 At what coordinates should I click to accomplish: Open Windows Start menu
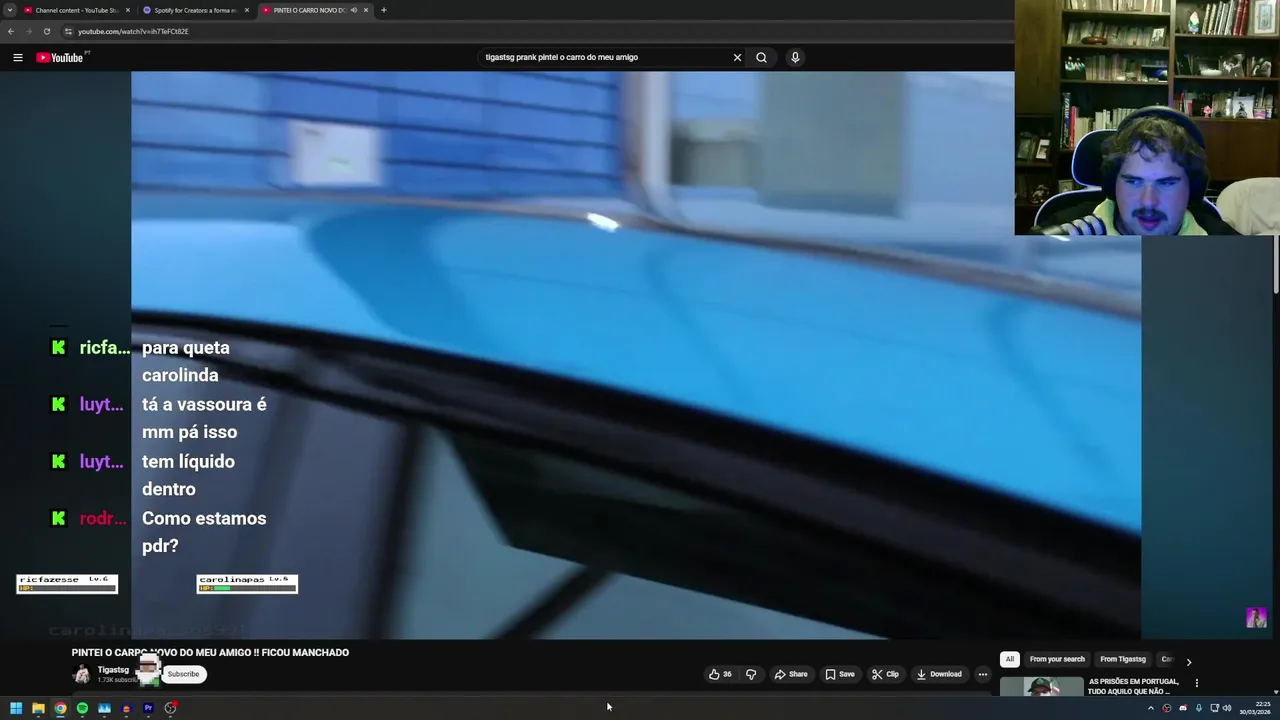click(16, 708)
